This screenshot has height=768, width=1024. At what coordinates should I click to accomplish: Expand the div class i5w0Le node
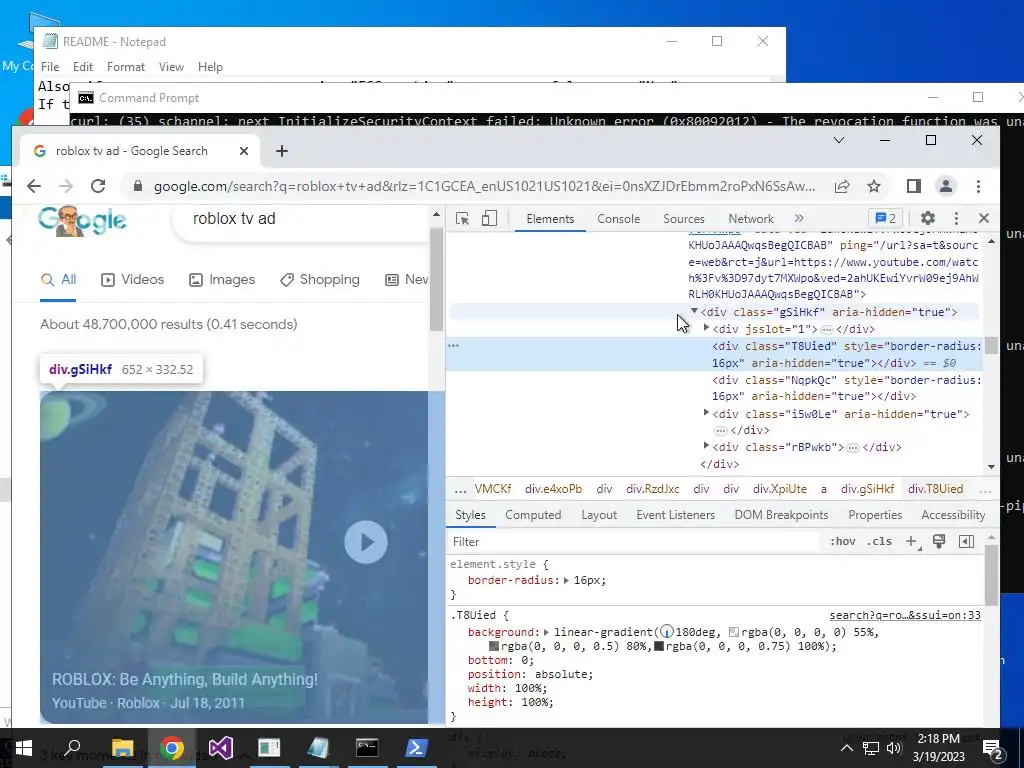click(706, 413)
